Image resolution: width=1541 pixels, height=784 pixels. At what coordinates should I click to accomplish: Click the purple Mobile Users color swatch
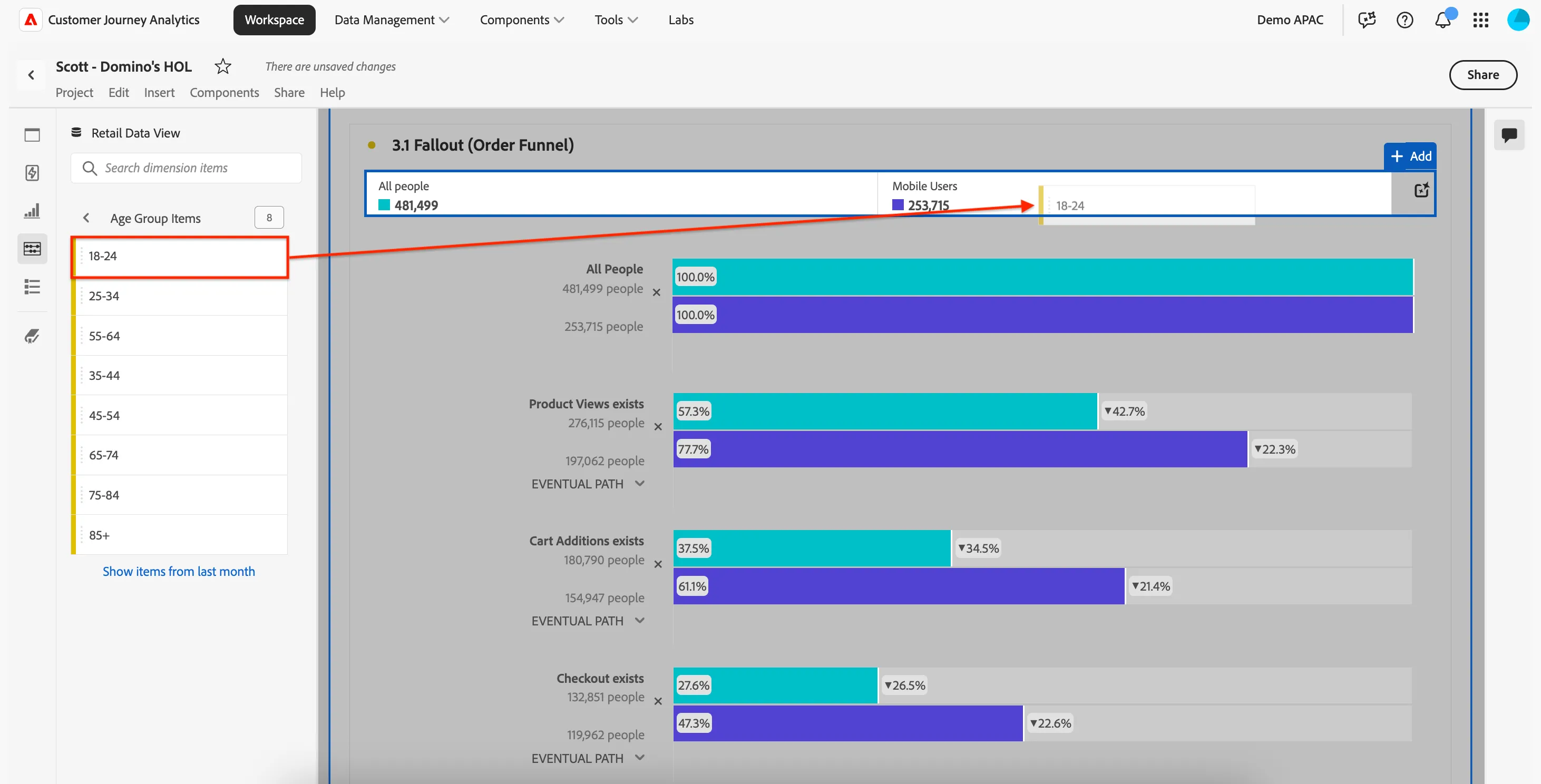click(x=898, y=205)
